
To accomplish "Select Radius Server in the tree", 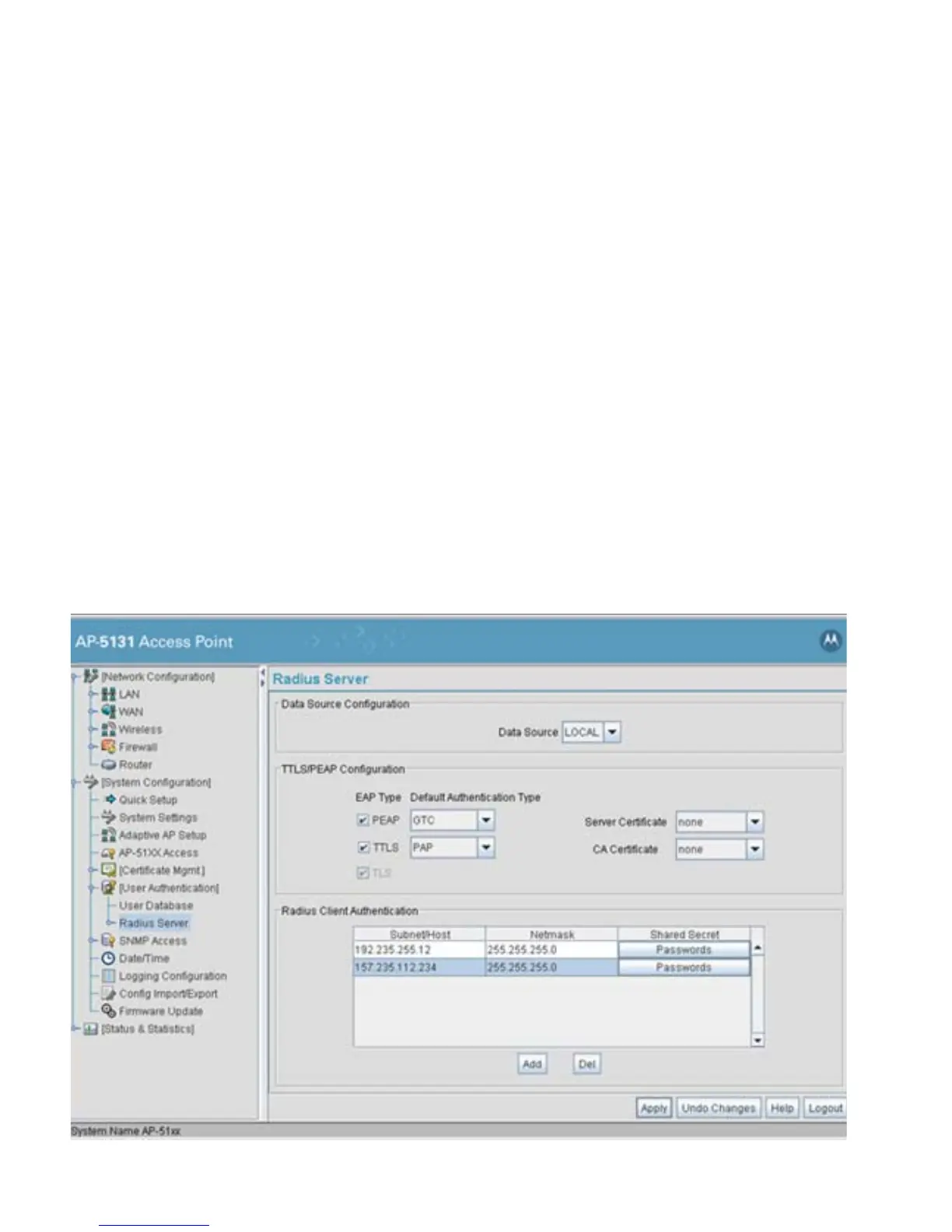I will 153,923.
